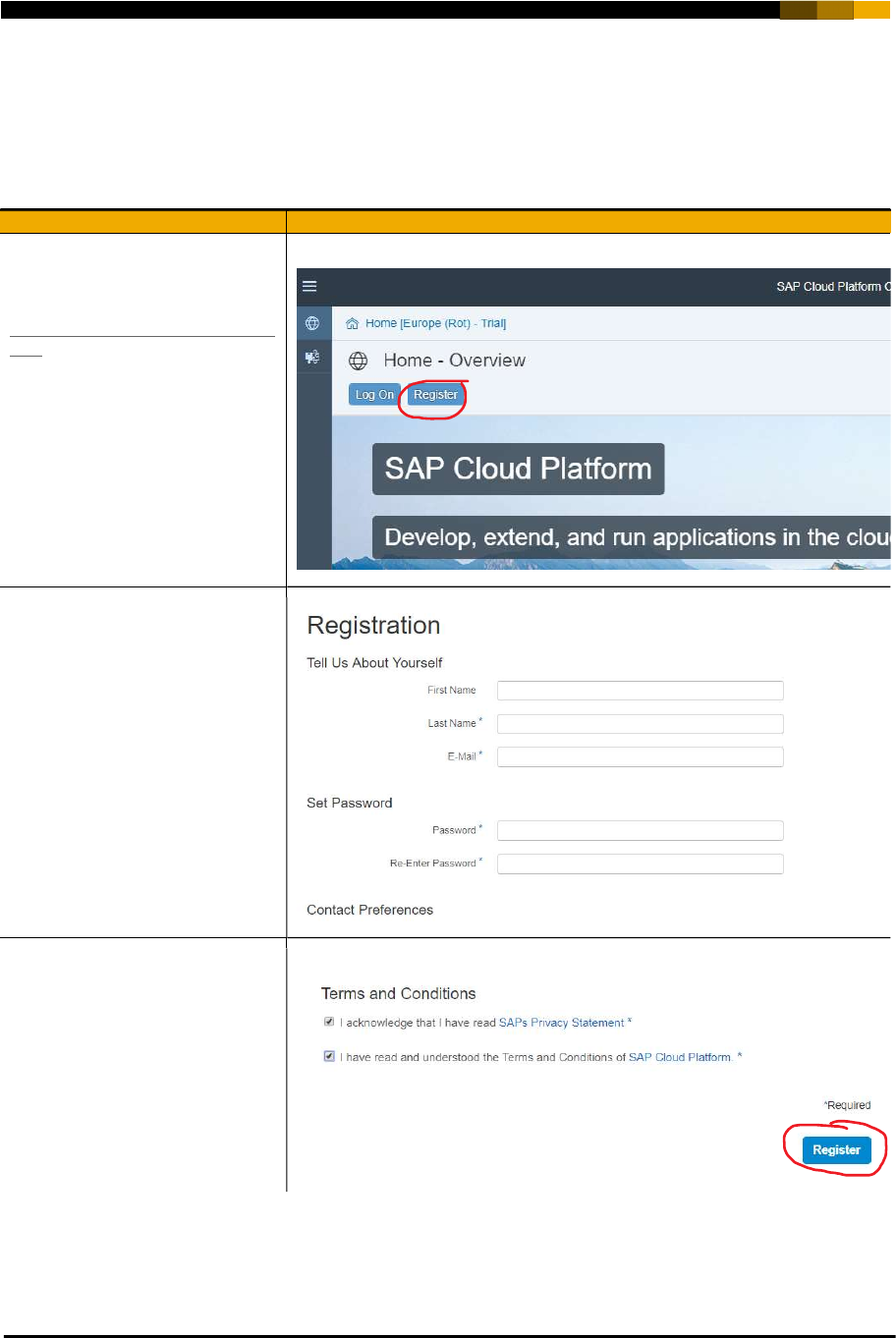
Task: Select the Password input field
Action: tap(640, 830)
